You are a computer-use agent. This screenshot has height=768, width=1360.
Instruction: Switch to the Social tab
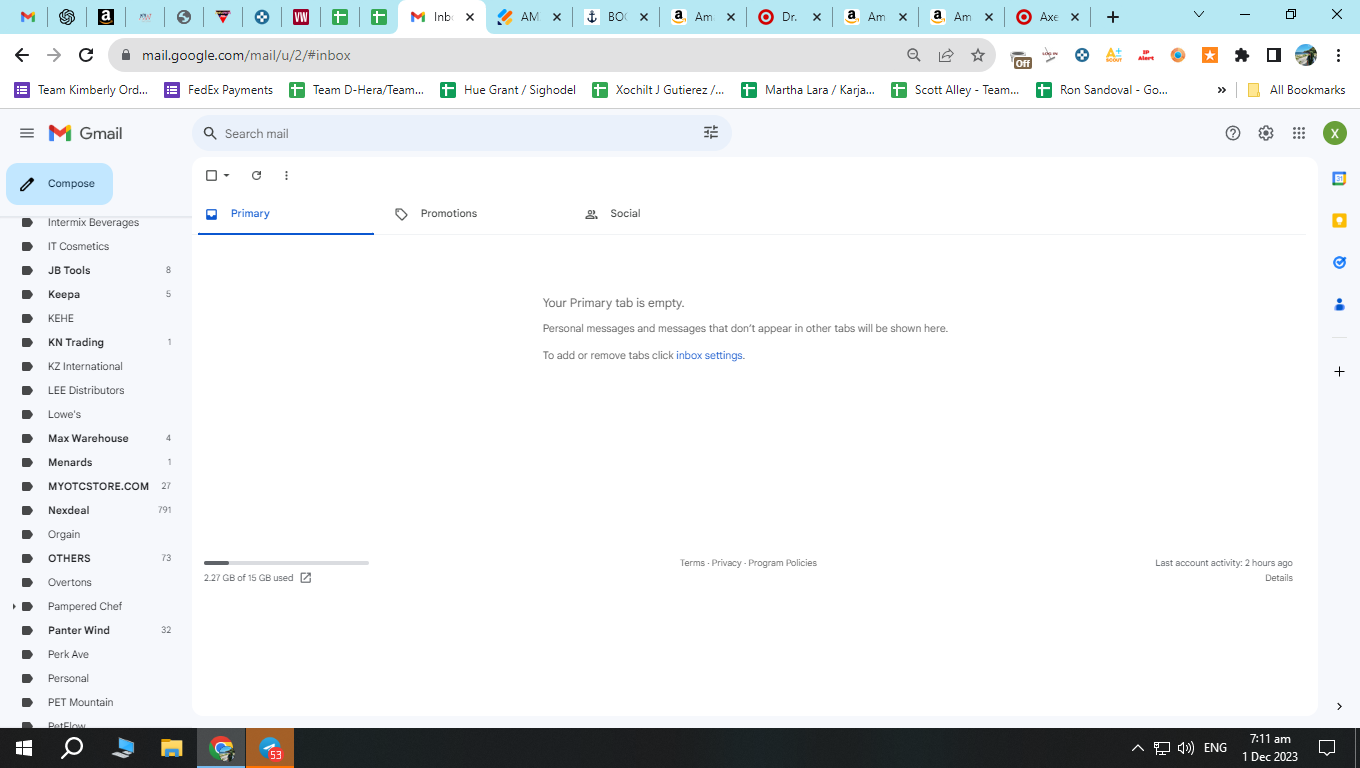(x=666, y=214)
